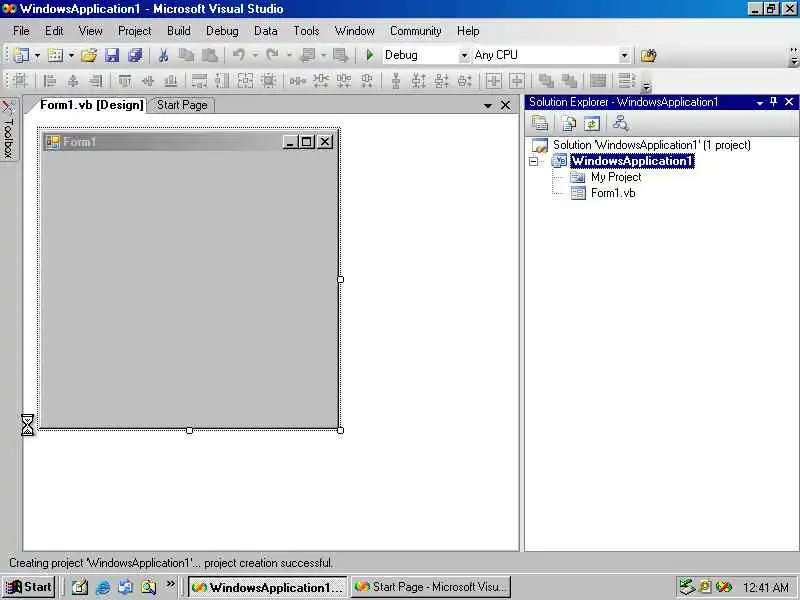Open the Solution Explorer window position dropdown

759,103
